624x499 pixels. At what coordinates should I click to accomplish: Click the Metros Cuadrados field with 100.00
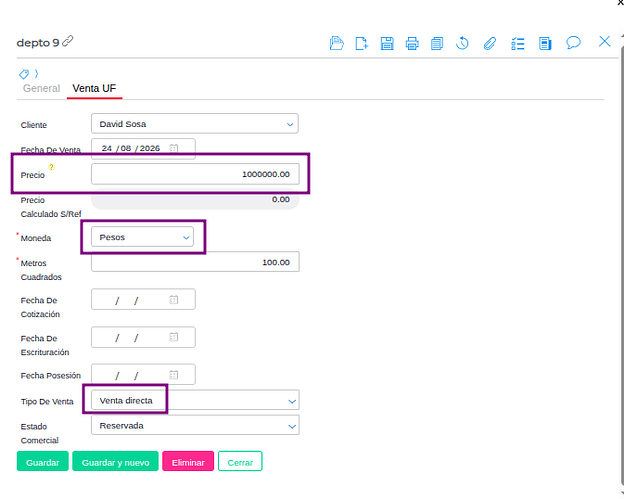(x=195, y=262)
